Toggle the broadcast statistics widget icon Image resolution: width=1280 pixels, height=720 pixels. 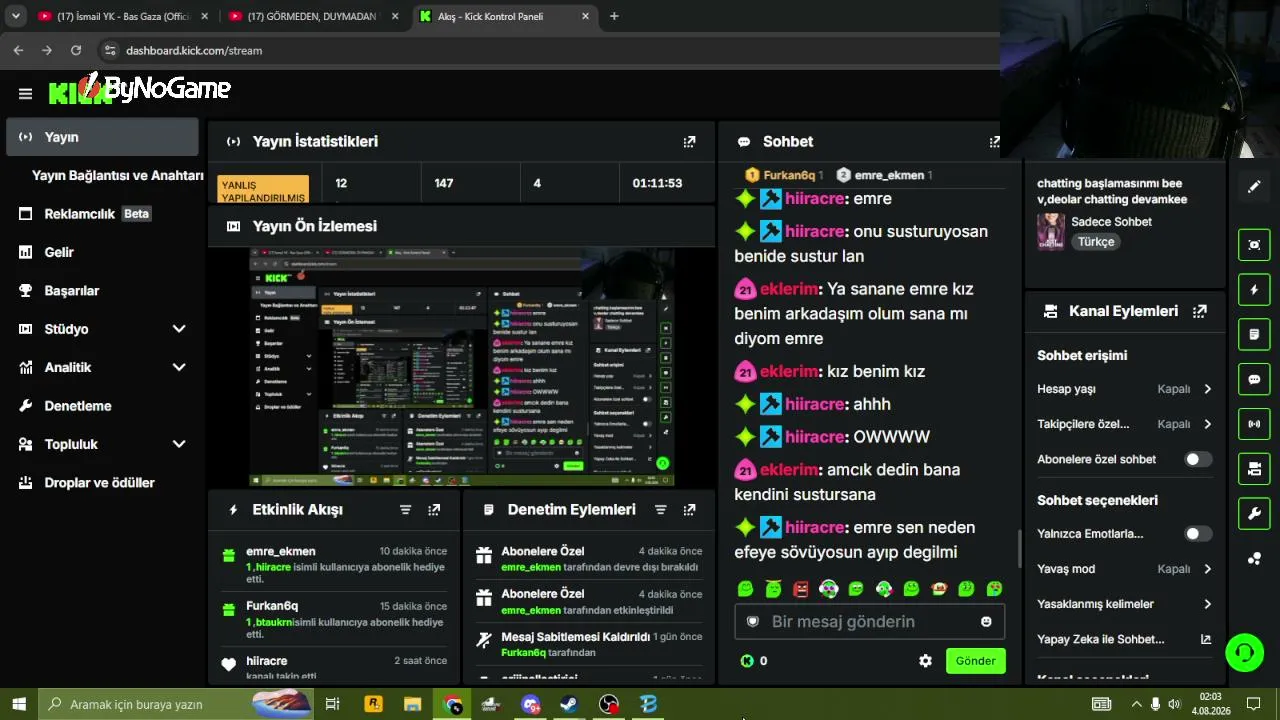coord(1254,424)
